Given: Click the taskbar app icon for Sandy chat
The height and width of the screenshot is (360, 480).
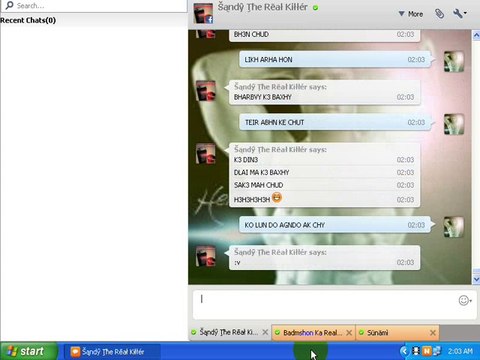Looking at the screenshot, I should 75,352.
